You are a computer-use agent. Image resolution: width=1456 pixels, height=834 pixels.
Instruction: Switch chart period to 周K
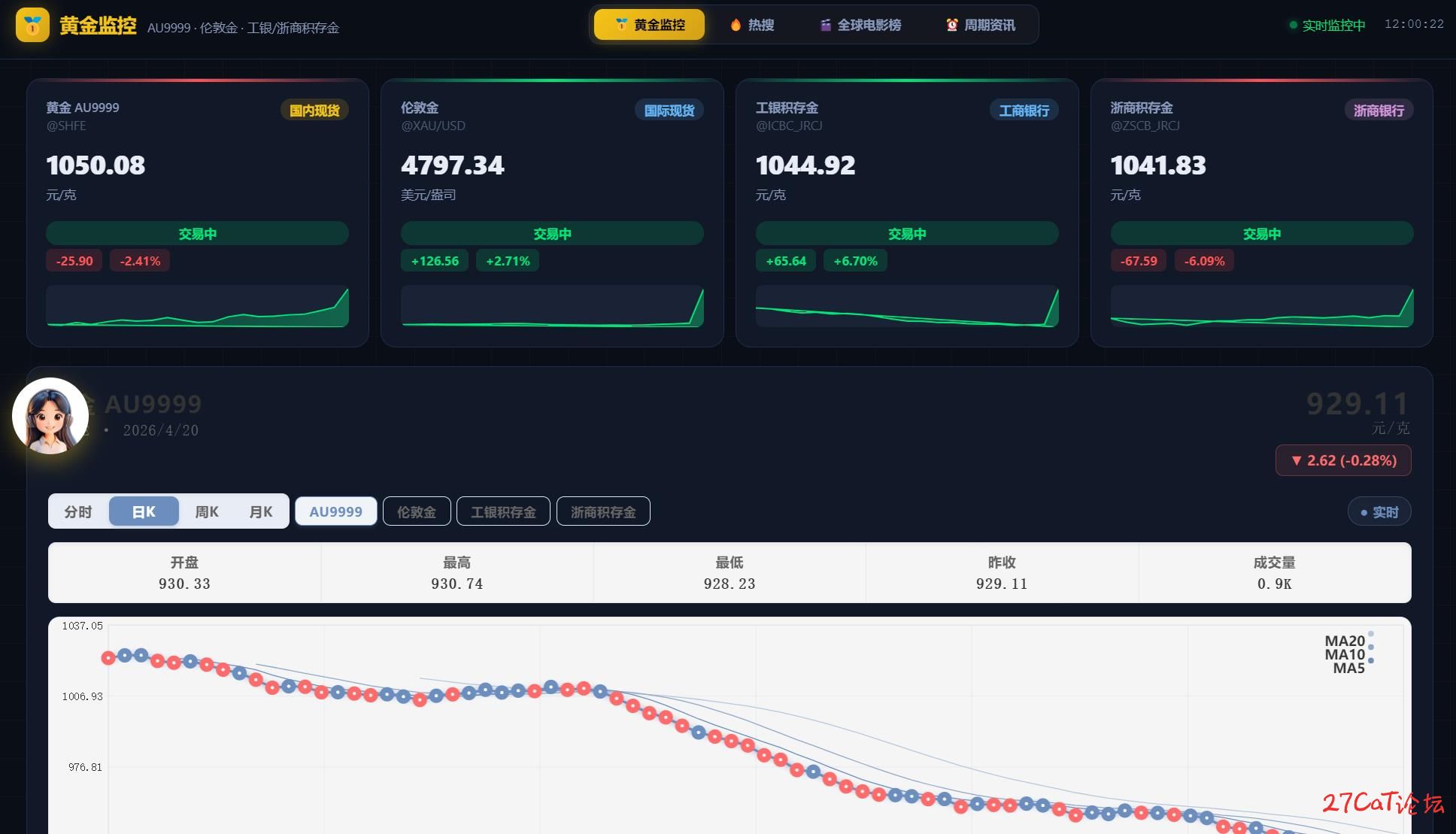tap(206, 512)
